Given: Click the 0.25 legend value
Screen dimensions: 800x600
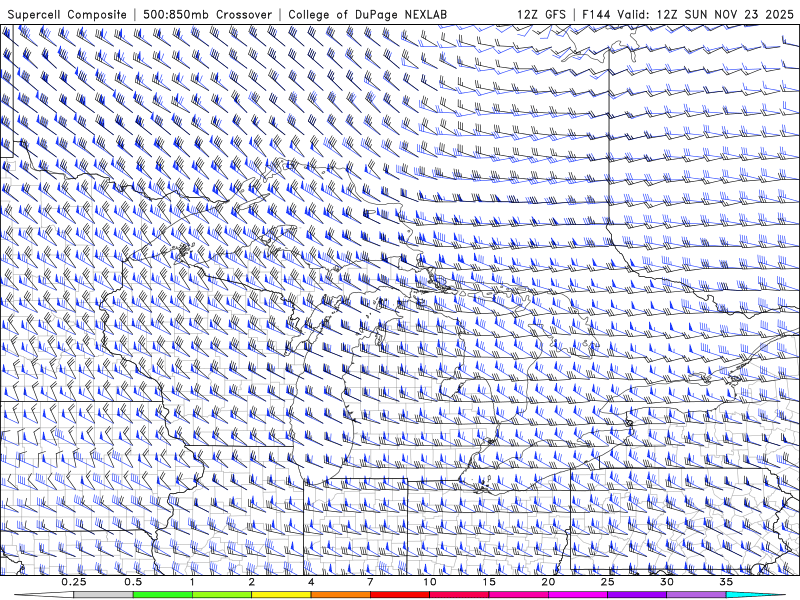Looking at the screenshot, I should tap(73, 582).
